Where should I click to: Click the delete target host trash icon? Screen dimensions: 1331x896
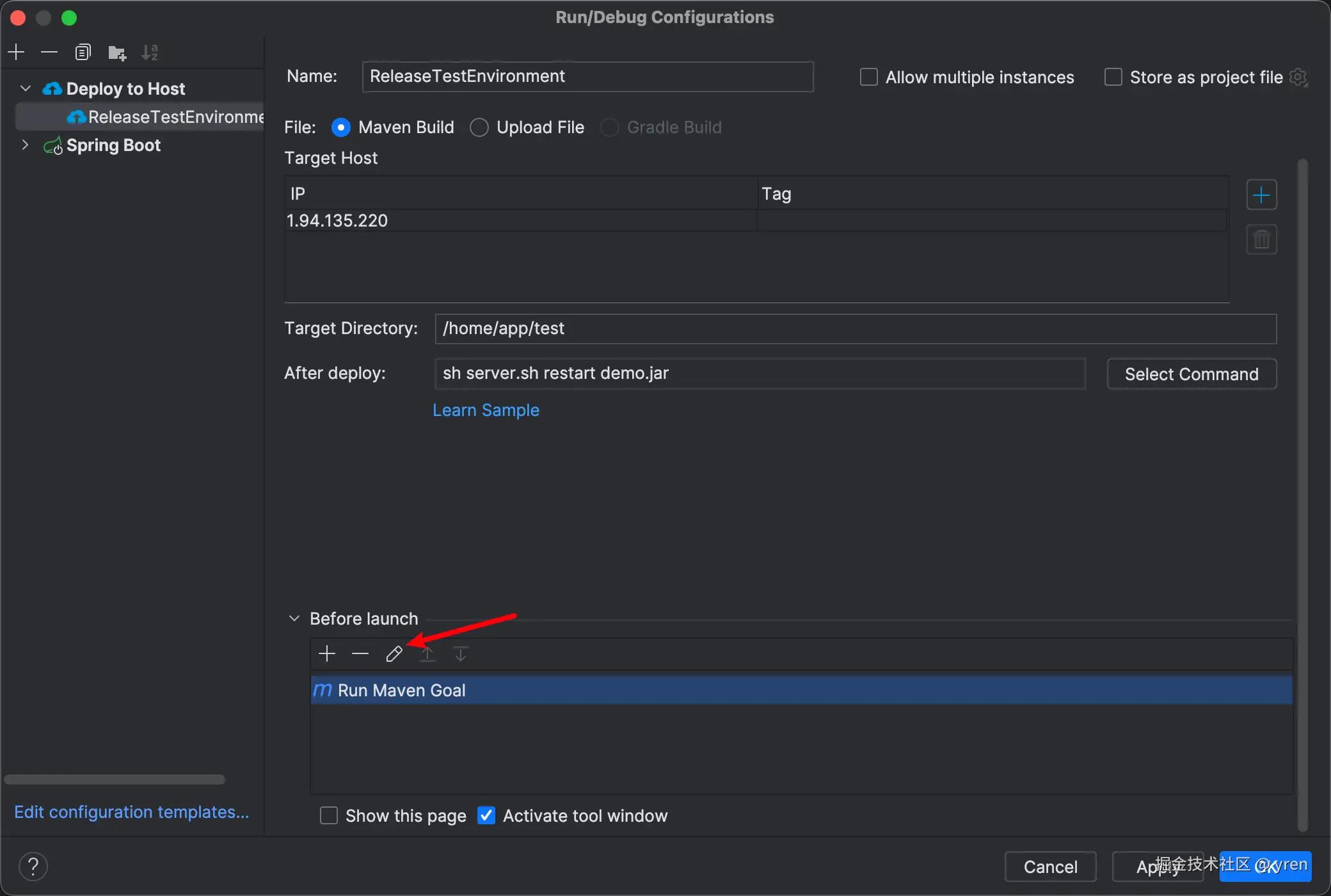coord(1261,240)
